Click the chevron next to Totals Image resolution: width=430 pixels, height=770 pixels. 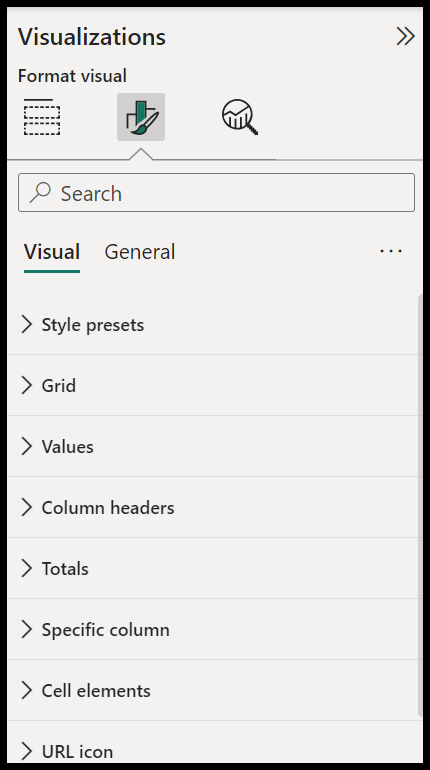(x=27, y=568)
